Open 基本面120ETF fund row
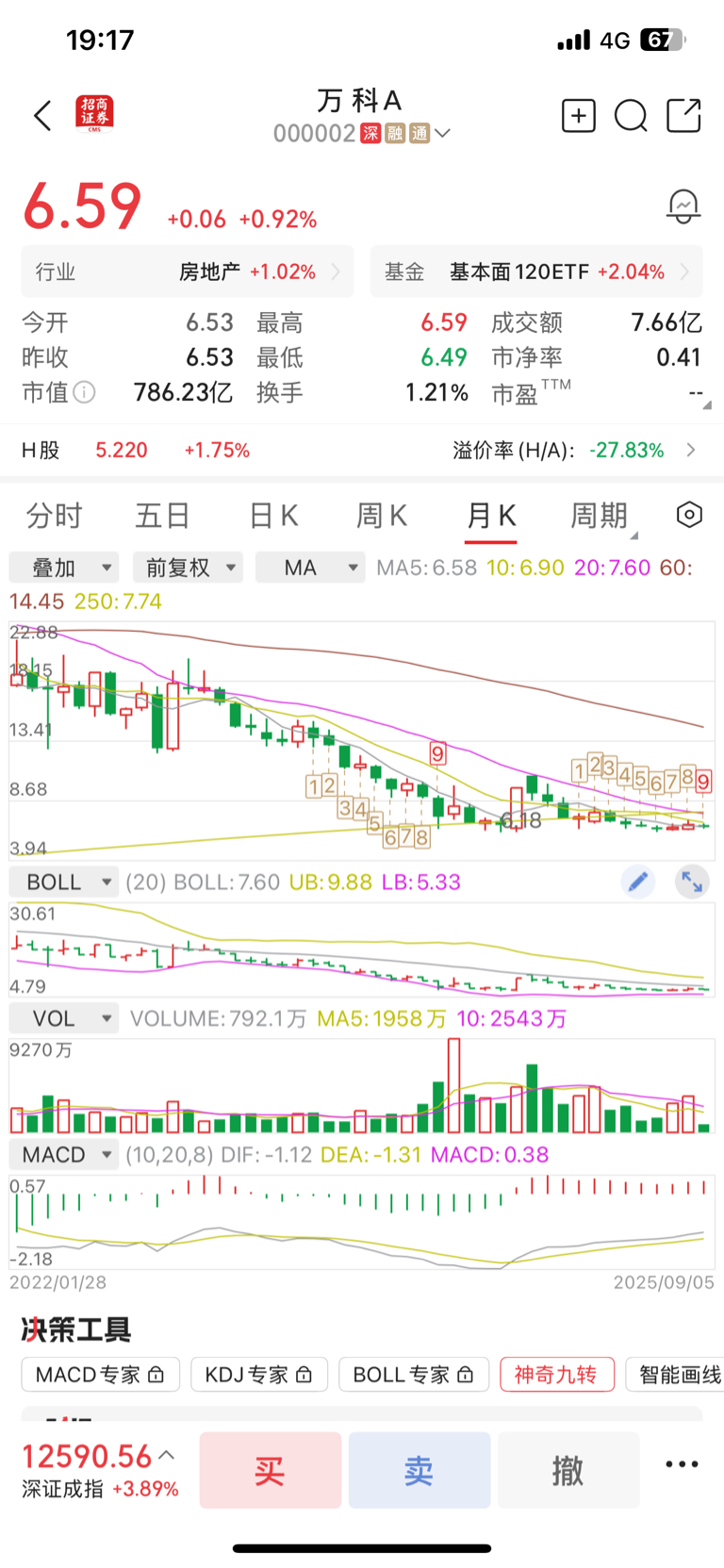 (536, 272)
